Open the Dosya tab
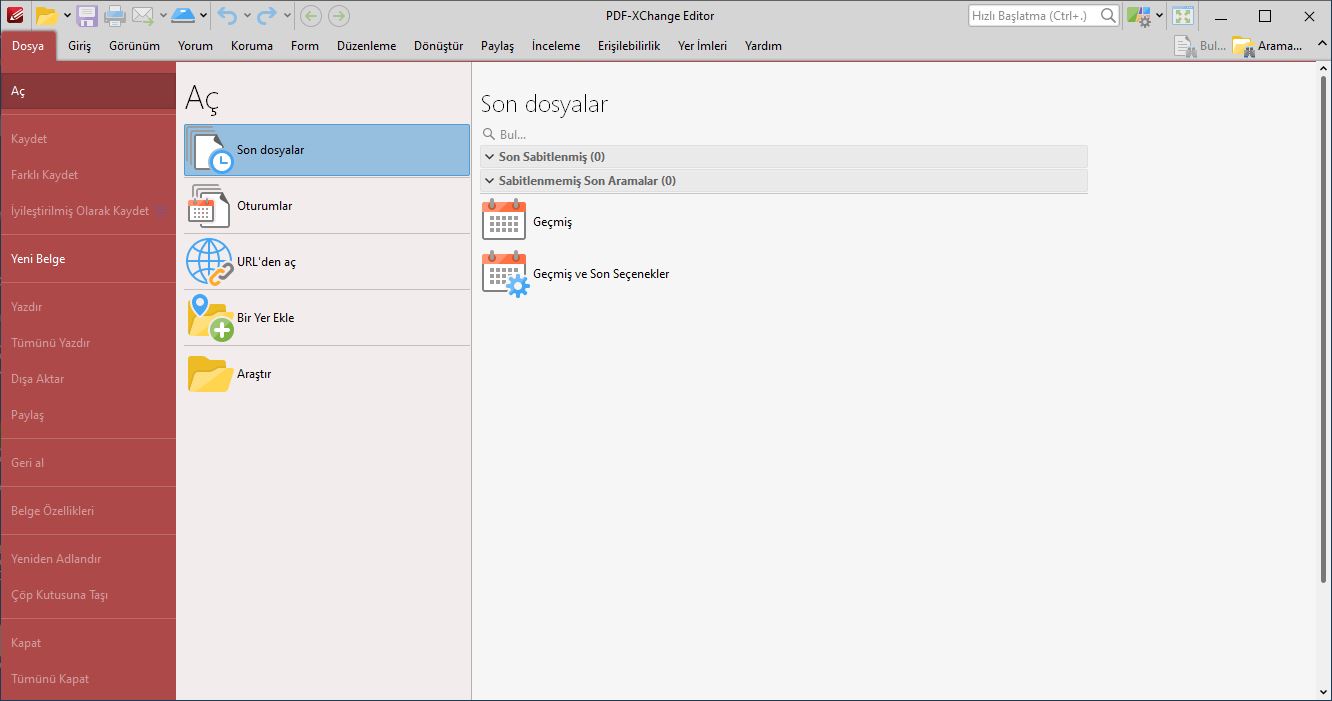The height and width of the screenshot is (701, 1332). 28,46
